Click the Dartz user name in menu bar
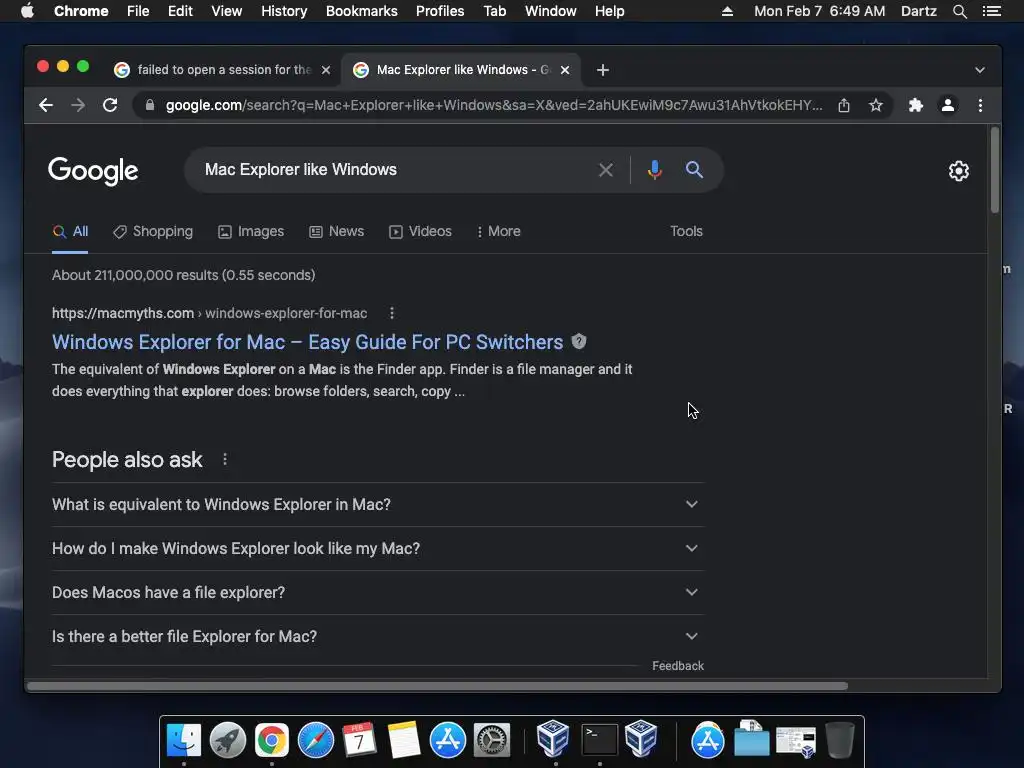The width and height of the screenshot is (1024, 768). (x=919, y=11)
